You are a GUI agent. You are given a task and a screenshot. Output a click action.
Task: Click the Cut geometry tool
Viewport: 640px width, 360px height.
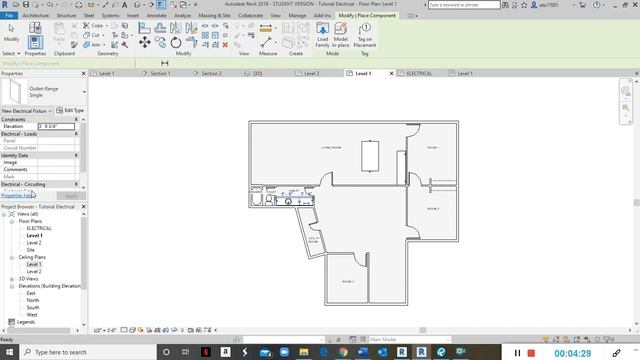92,35
